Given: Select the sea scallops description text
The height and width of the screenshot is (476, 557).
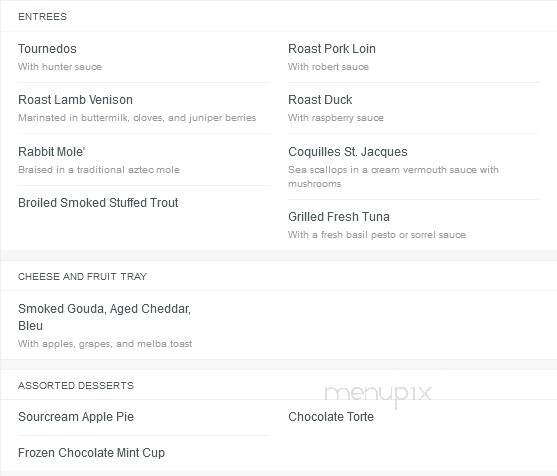Looking at the screenshot, I should tap(393, 177).
